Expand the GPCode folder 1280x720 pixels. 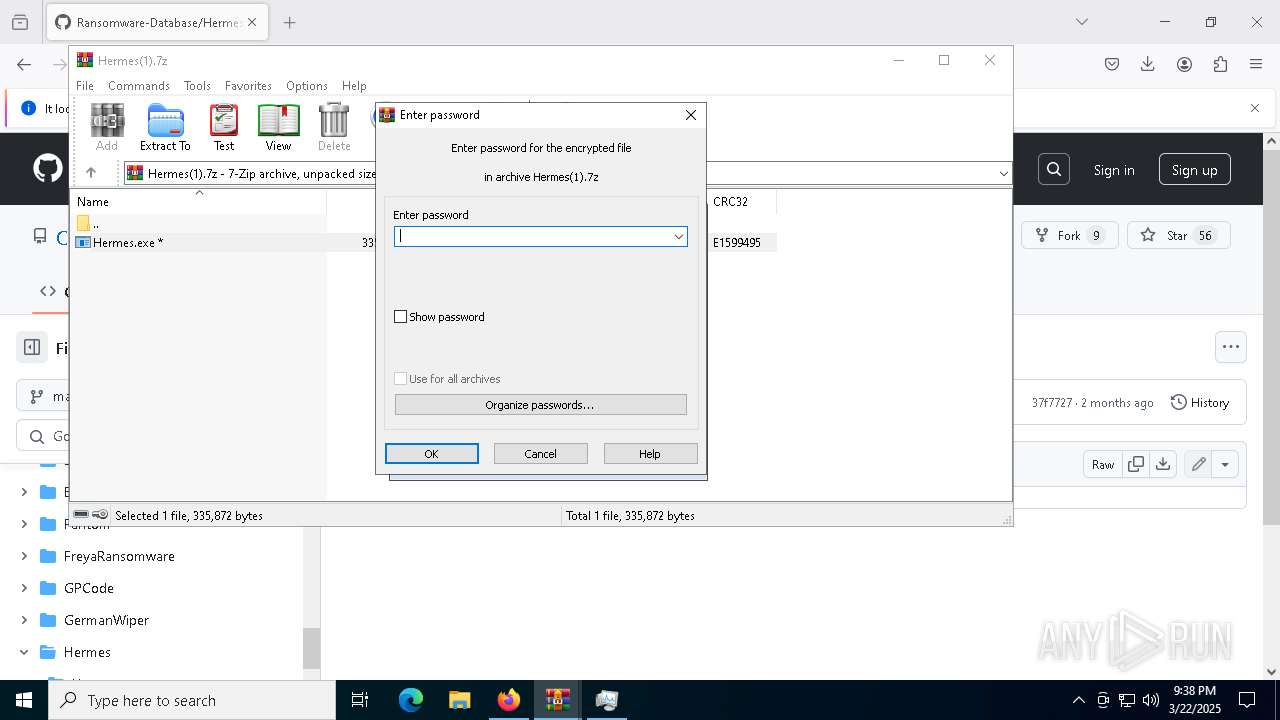[24, 588]
